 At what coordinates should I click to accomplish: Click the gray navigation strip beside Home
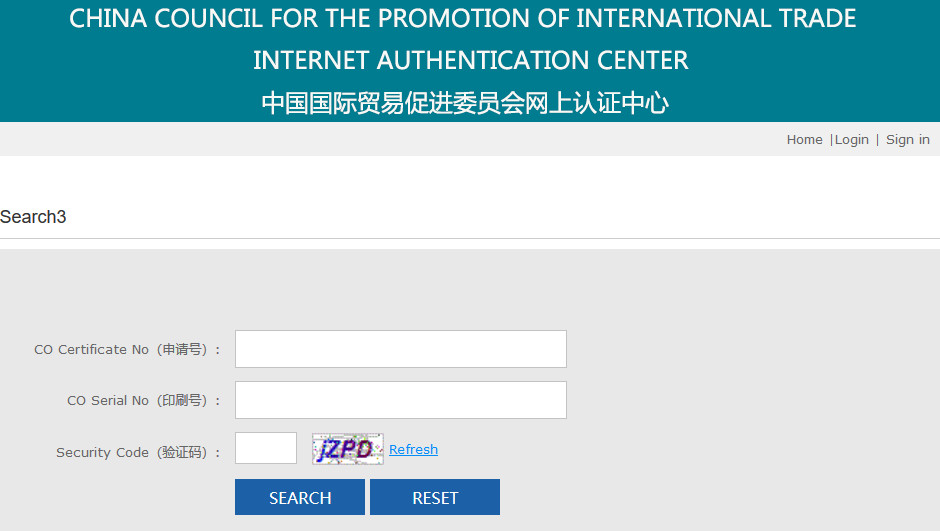click(390, 140)
